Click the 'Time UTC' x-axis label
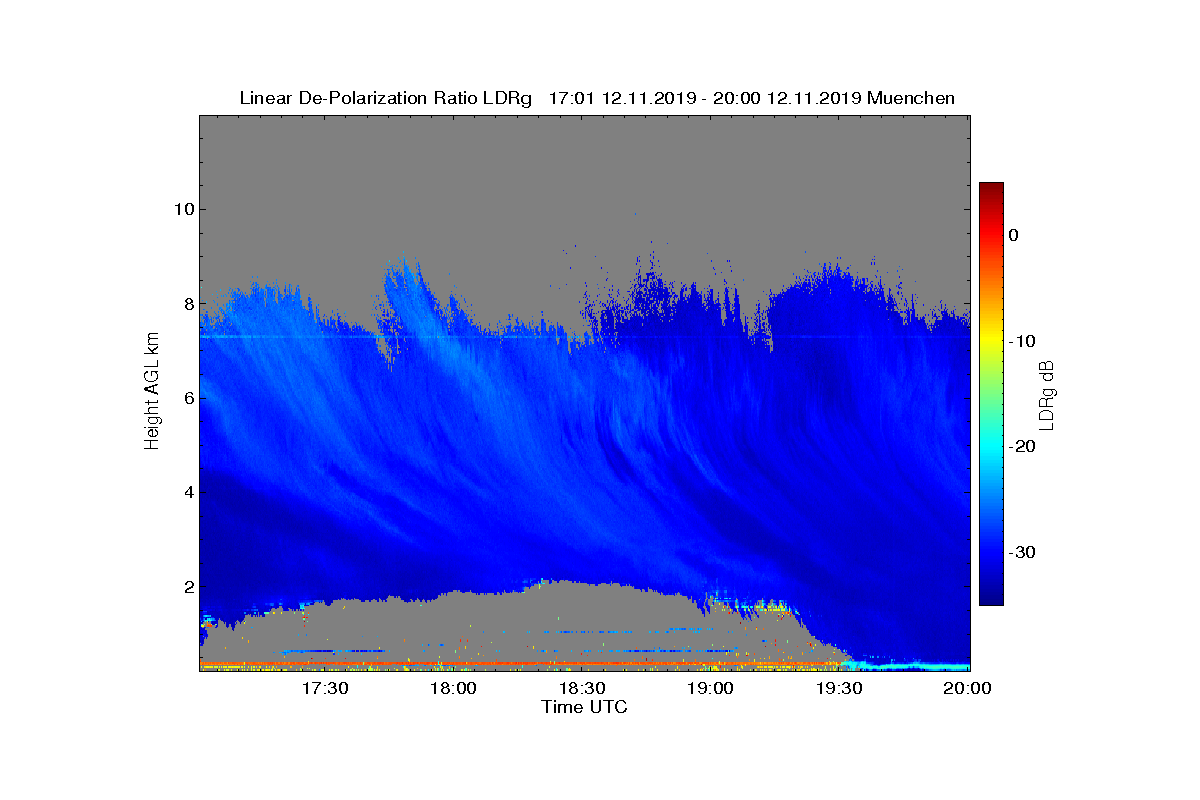Screen dimensions: 1200x800 [584, 707]
